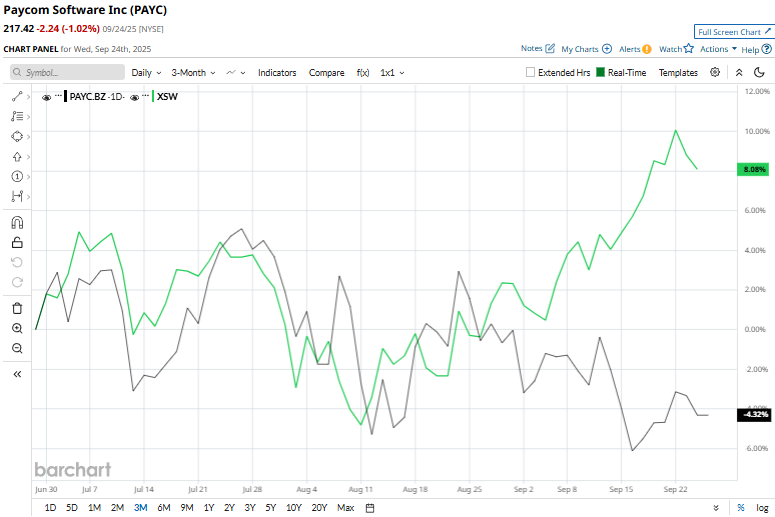775x517 pixels.
Task: Select the 9M time range
Action: (x=187, y=508)
